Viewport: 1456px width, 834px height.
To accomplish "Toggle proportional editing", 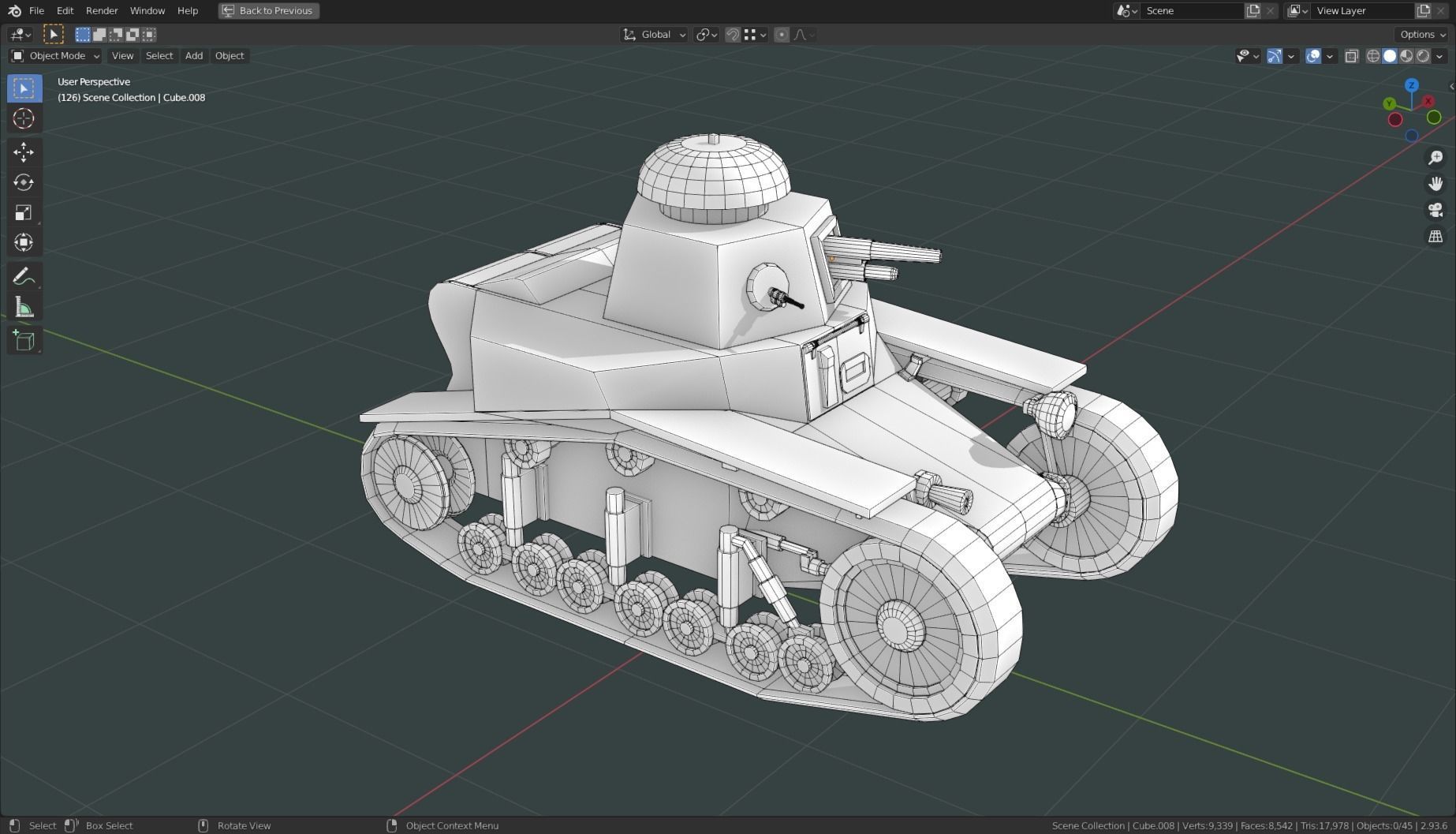I will [782, 35].
